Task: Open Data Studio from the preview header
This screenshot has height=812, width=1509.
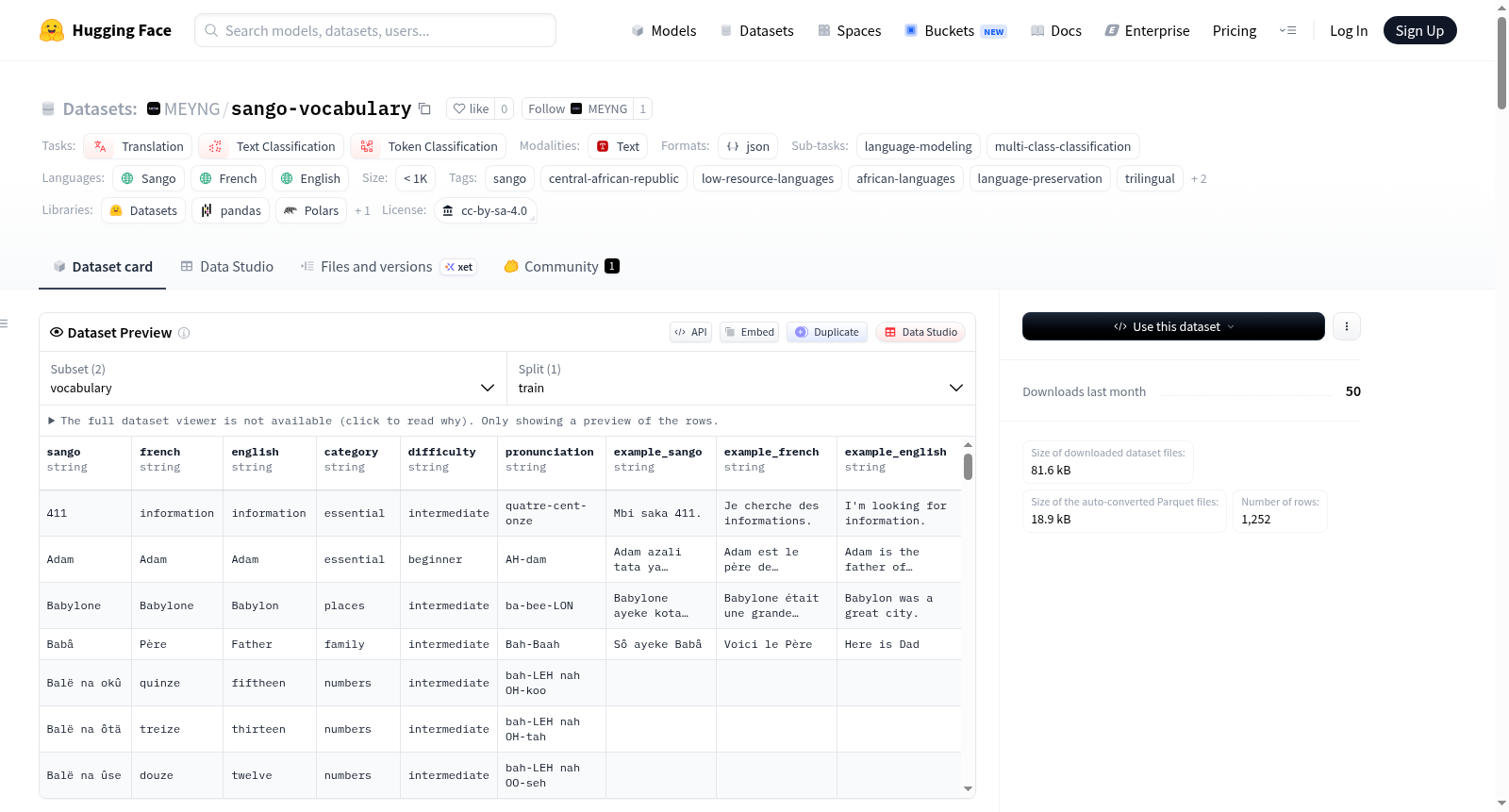Action: click(x=920, y=332)
